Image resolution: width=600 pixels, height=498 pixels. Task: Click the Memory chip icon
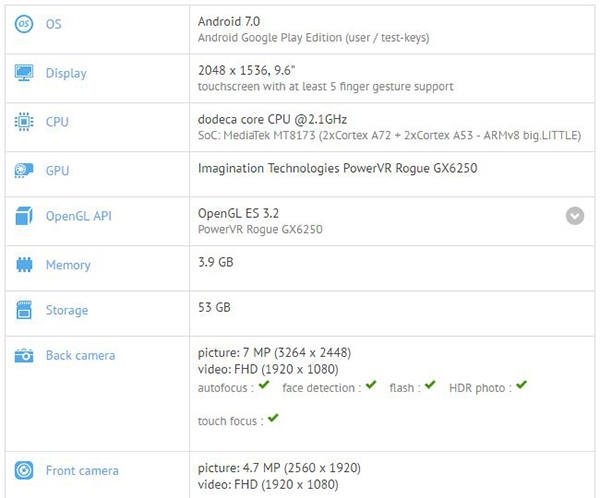[24, 265]
